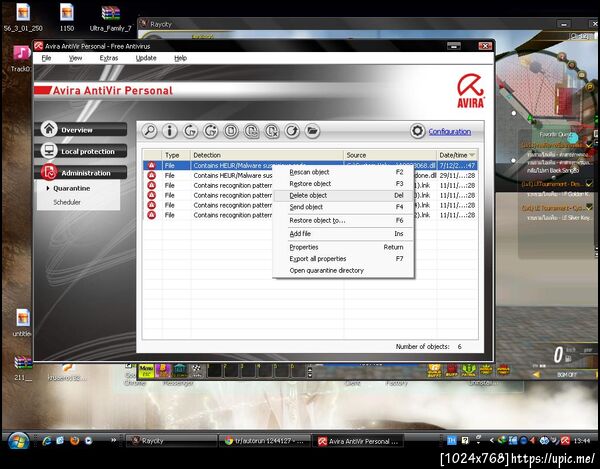600x469 pixels.
Task: Click the Restore object to toolbar icon
Action: click(210, 131)
